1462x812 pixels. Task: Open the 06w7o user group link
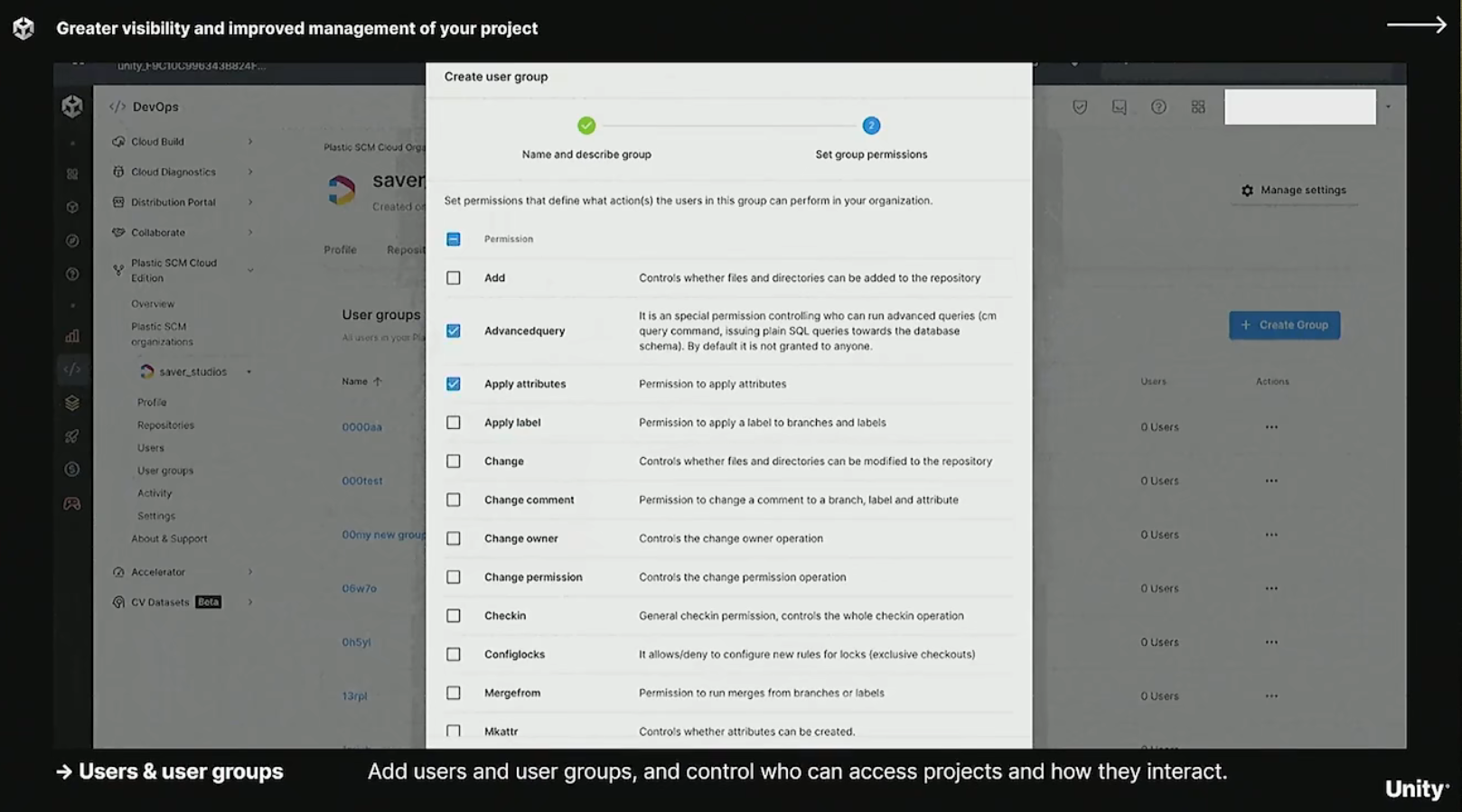point(359,588)
